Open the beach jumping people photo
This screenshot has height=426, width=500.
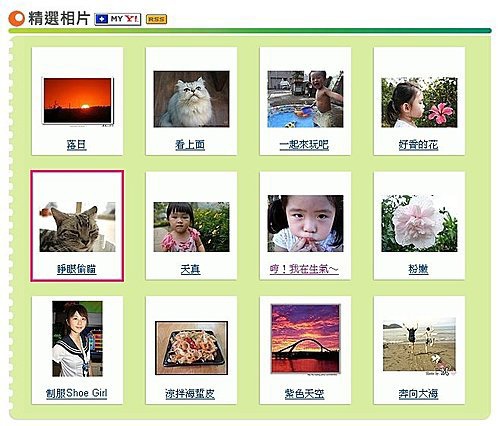(419, 345)
